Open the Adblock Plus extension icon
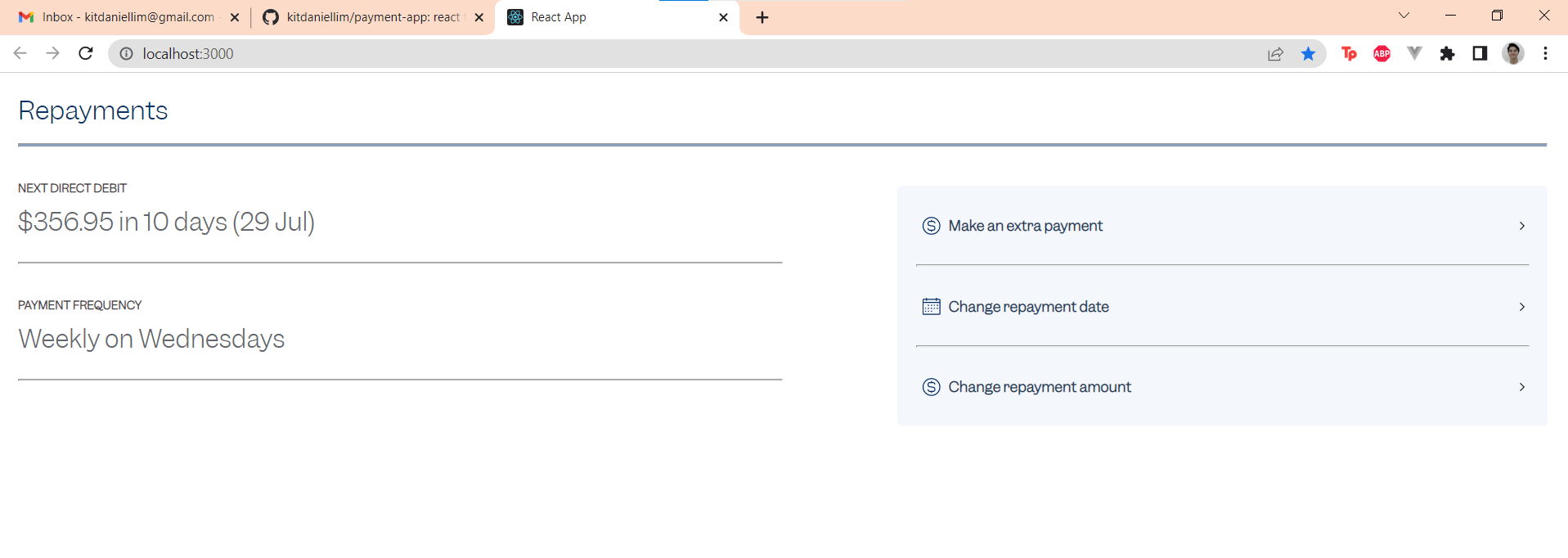 1382,53
